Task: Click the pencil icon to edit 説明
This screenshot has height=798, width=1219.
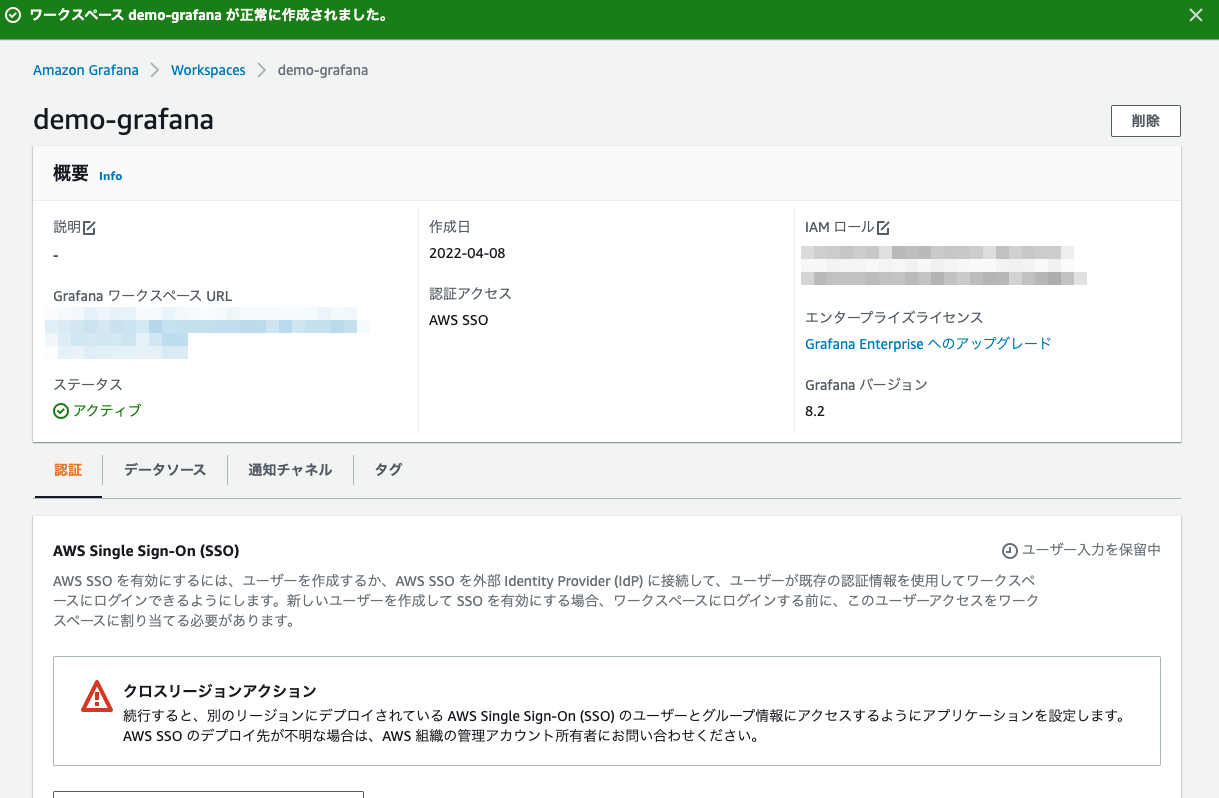Action: coord(90,227)
